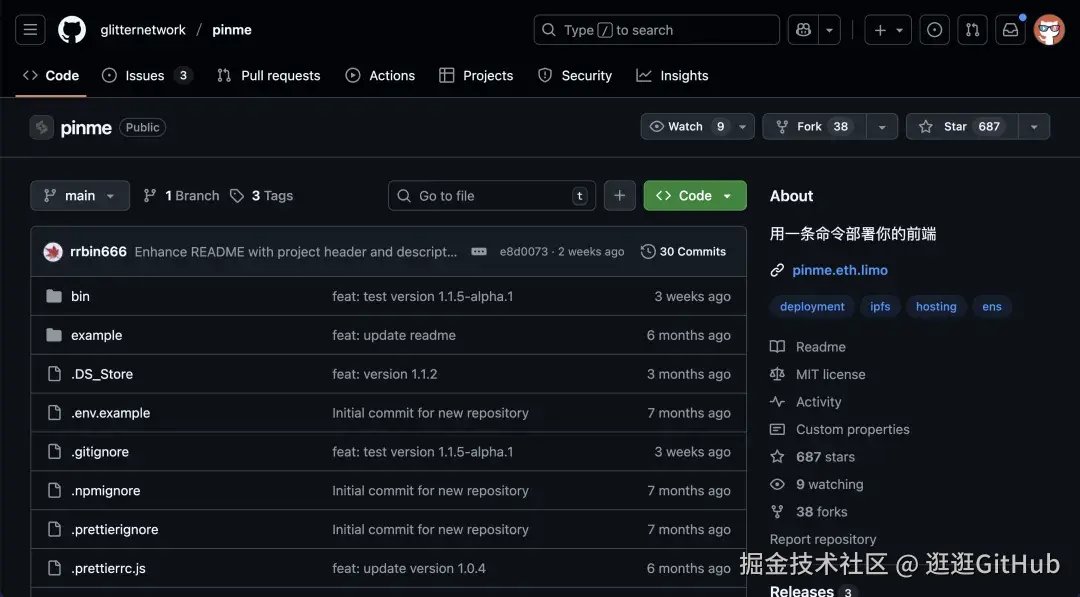This screenshot has width=1080, height=597.
Task: Click Report repository link
Action: [823, 540]
